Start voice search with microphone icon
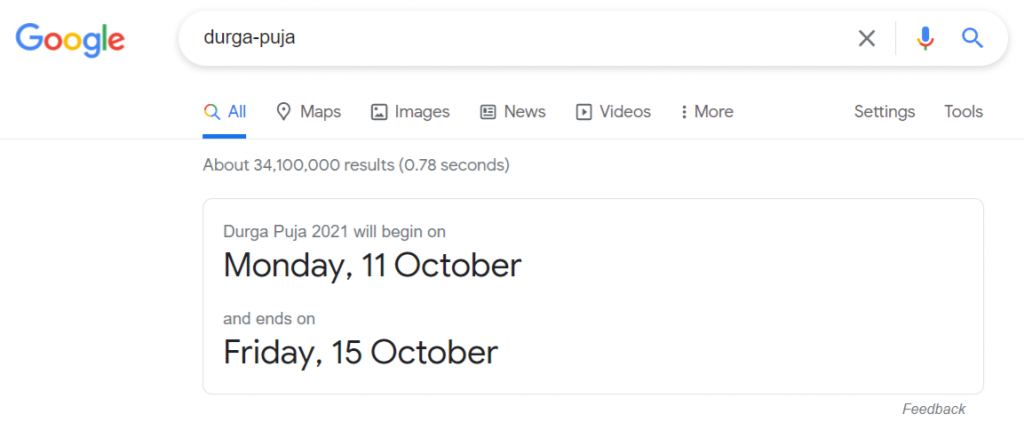1024x430 pixels. [925, 39]
